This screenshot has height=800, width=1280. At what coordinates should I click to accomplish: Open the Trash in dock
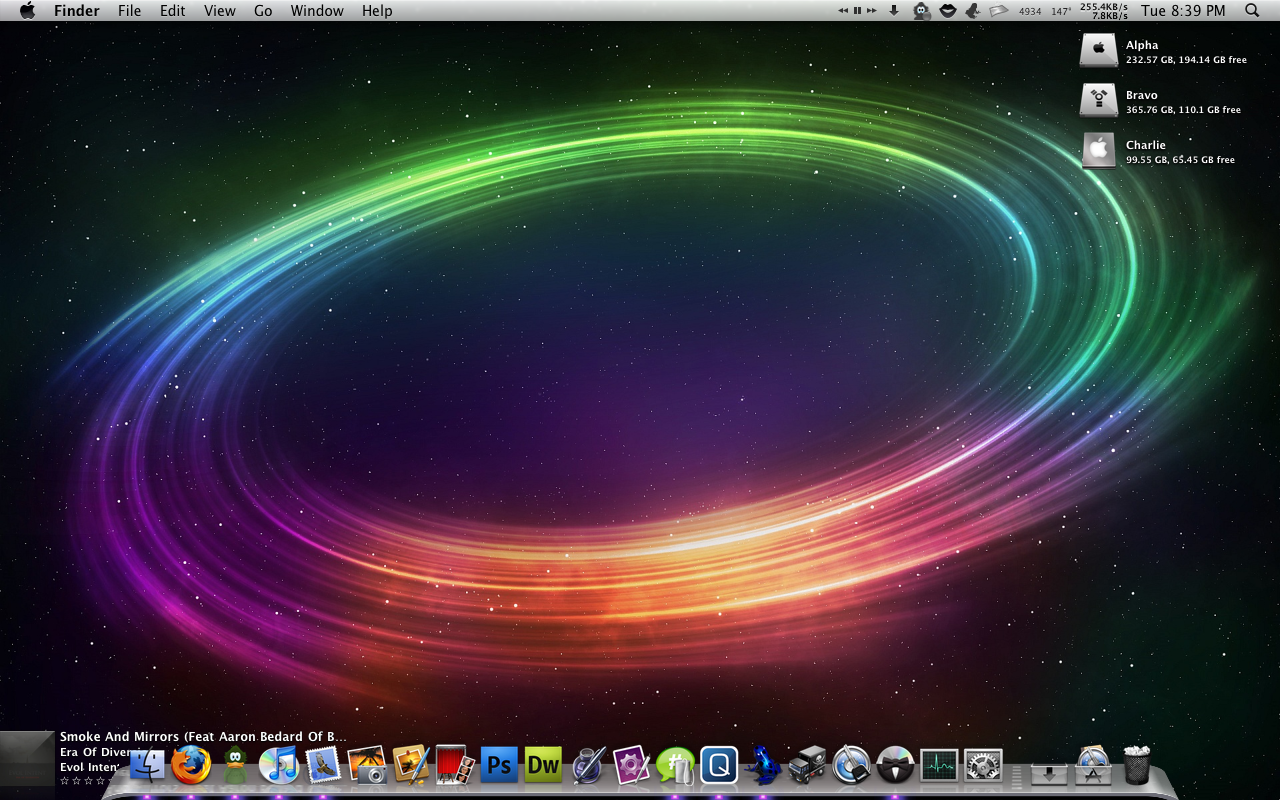coord(1137,766)
